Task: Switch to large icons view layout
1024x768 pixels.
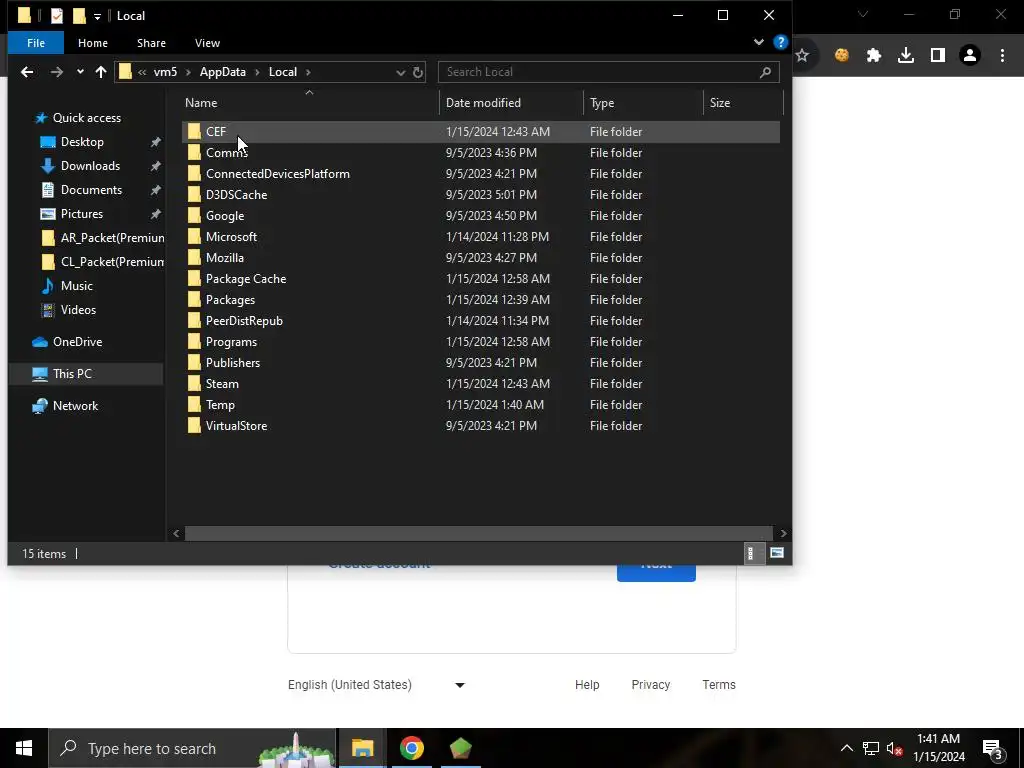Action: click(776, 554)
